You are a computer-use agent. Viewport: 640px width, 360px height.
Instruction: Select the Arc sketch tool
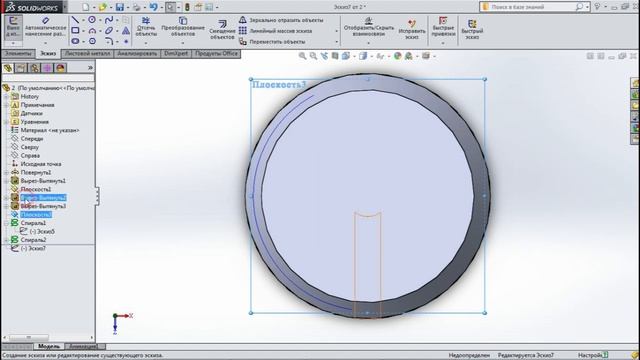pyautogui.click(x=92, y=30)
